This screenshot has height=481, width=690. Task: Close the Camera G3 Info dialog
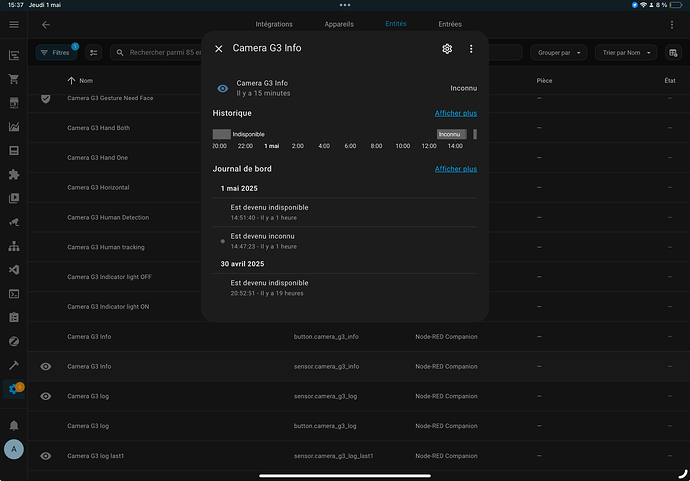[x=219, y=48]
